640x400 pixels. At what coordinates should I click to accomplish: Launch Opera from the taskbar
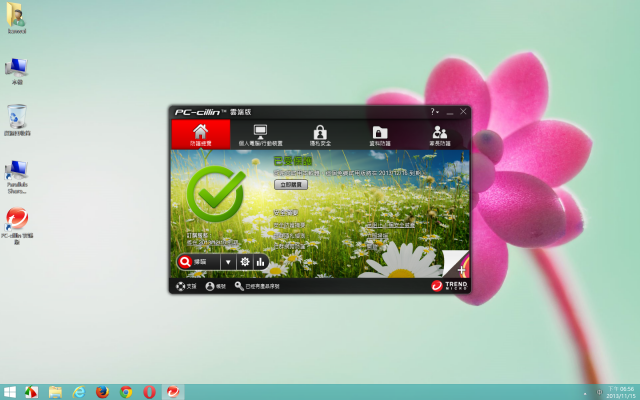[149, 392]
